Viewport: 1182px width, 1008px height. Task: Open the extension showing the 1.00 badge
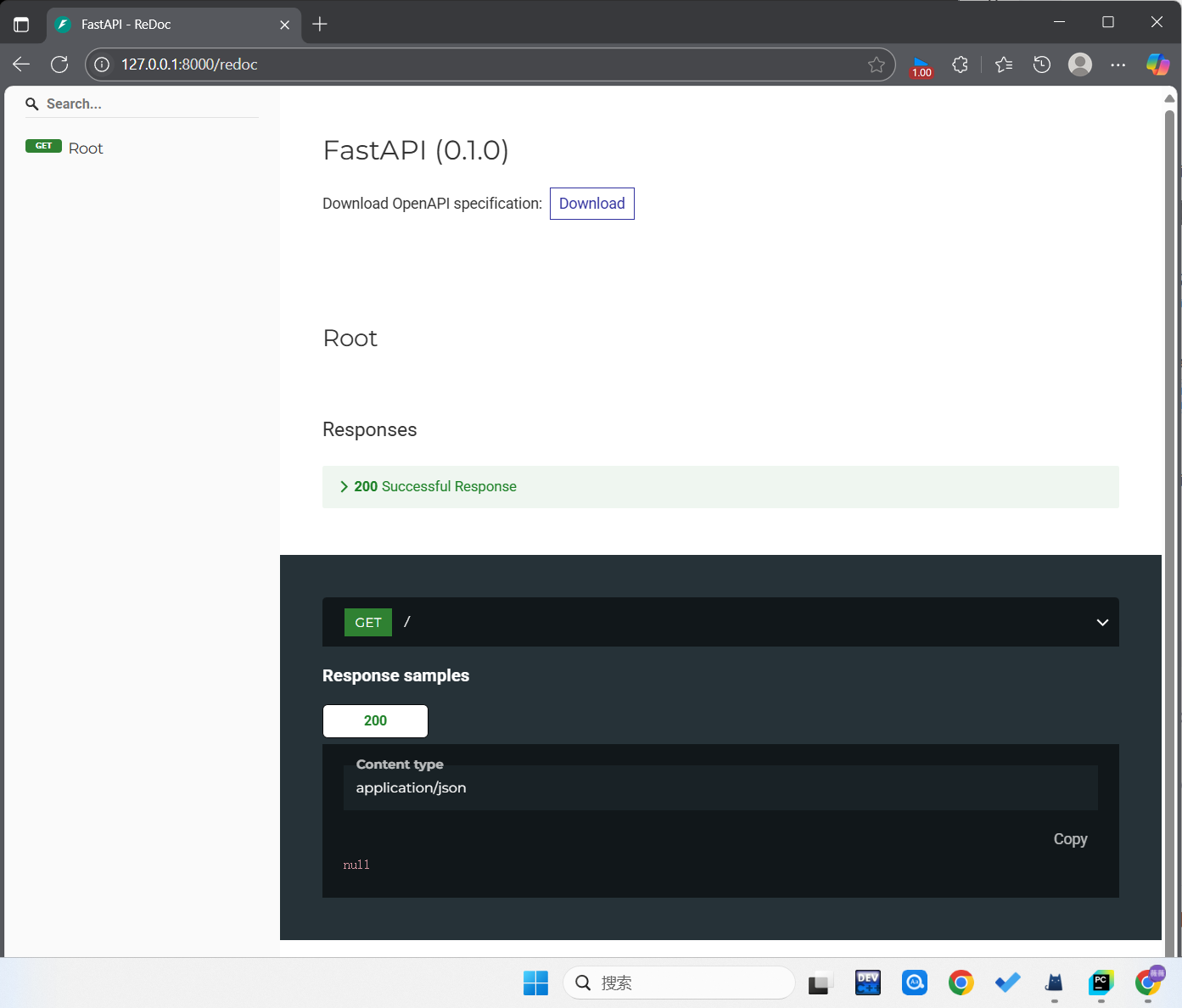click(922, 64)
